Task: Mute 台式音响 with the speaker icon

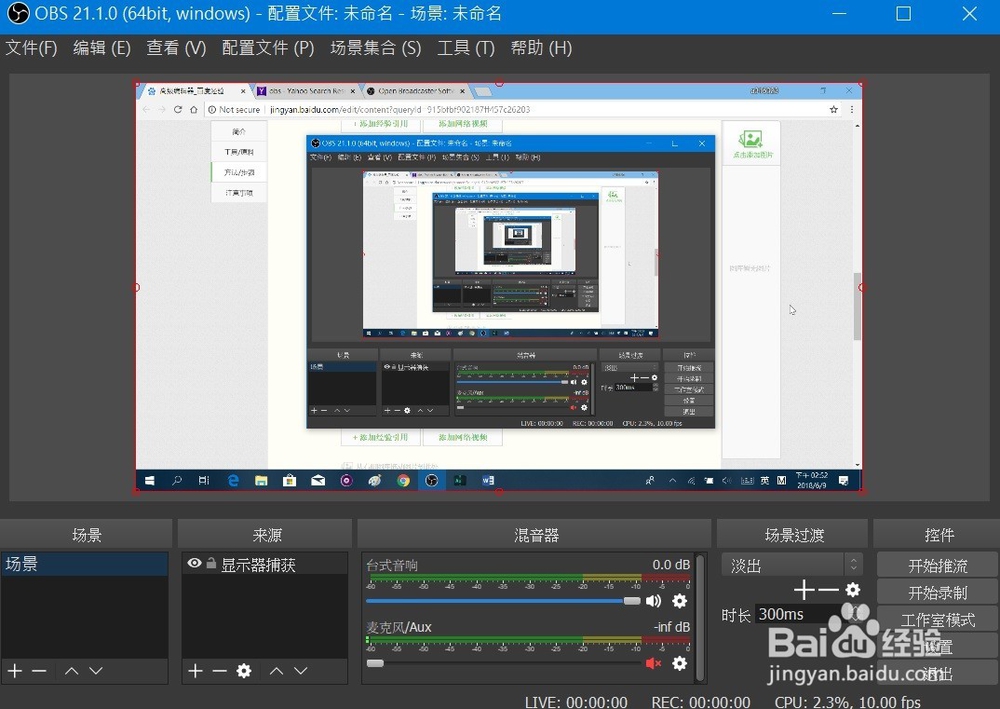Action: point(654,601)
